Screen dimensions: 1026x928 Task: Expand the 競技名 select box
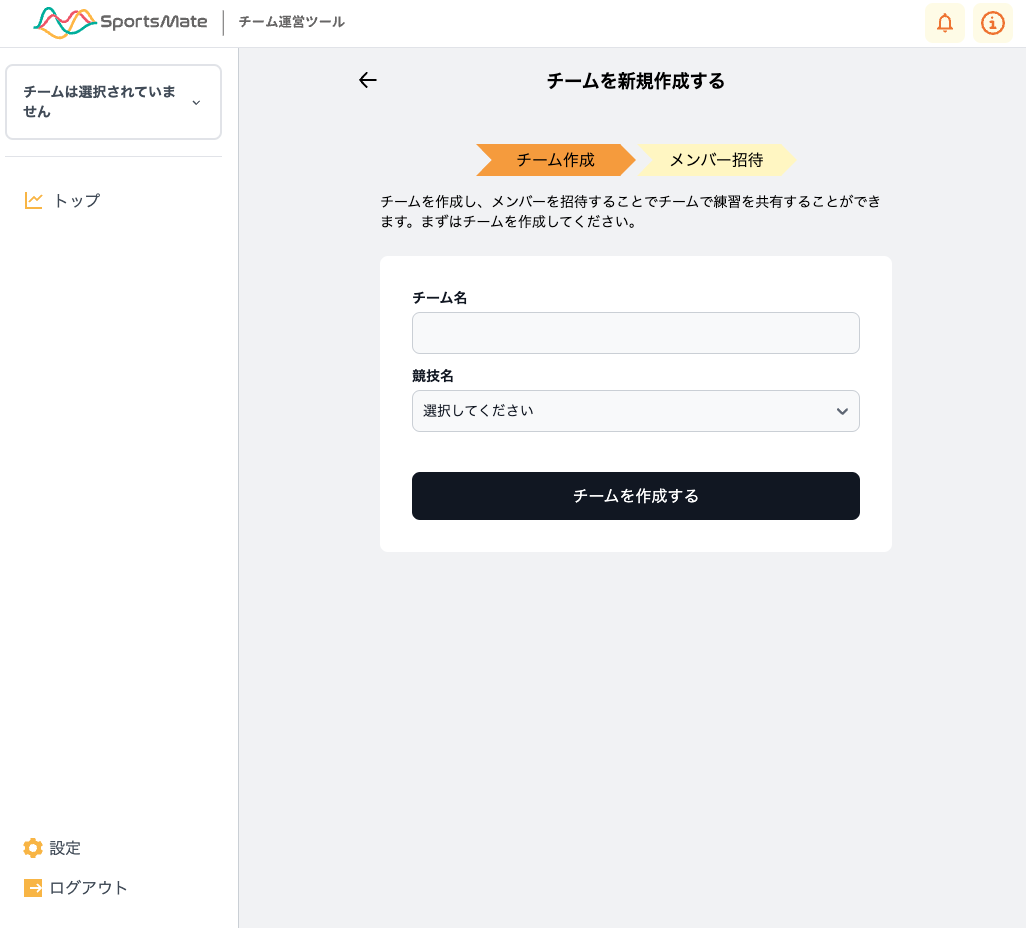coord(635,411)
